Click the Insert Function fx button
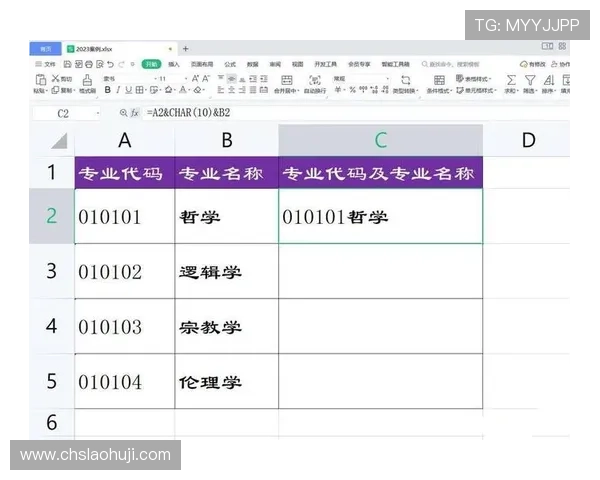600x480 pixels. pos(134,113)
